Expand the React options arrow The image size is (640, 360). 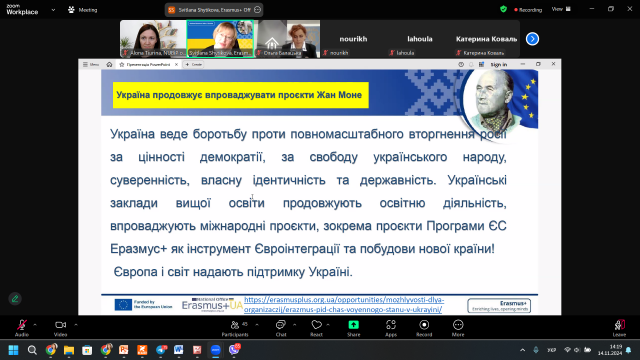[x=328, y=325]
